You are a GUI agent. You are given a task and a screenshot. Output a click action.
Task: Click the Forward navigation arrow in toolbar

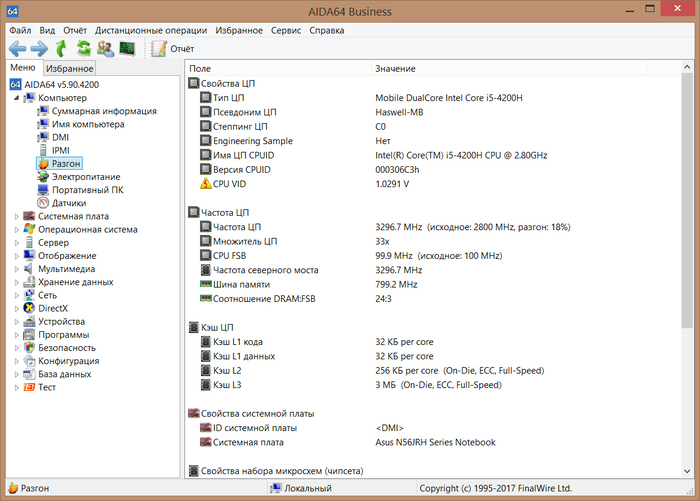pos(39,48)
